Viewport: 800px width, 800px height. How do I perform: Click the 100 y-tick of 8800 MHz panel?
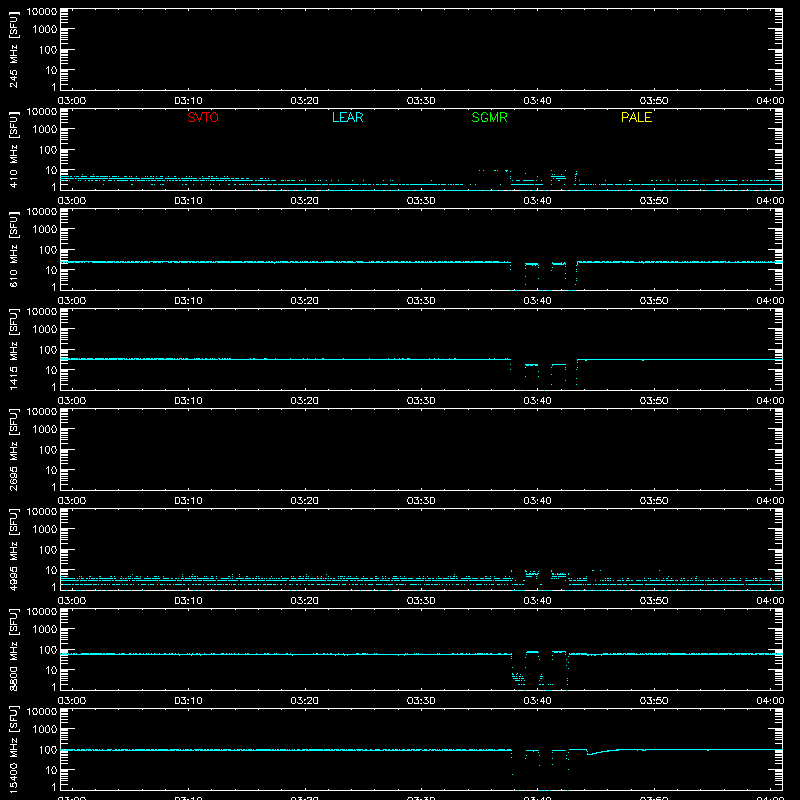(48, 650)
